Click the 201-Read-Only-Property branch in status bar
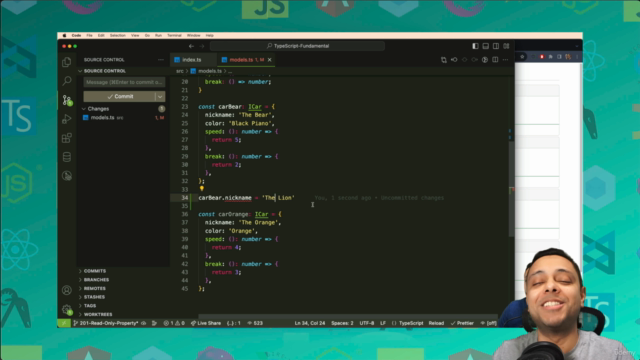The image size is (640, 360). [106, 323]
